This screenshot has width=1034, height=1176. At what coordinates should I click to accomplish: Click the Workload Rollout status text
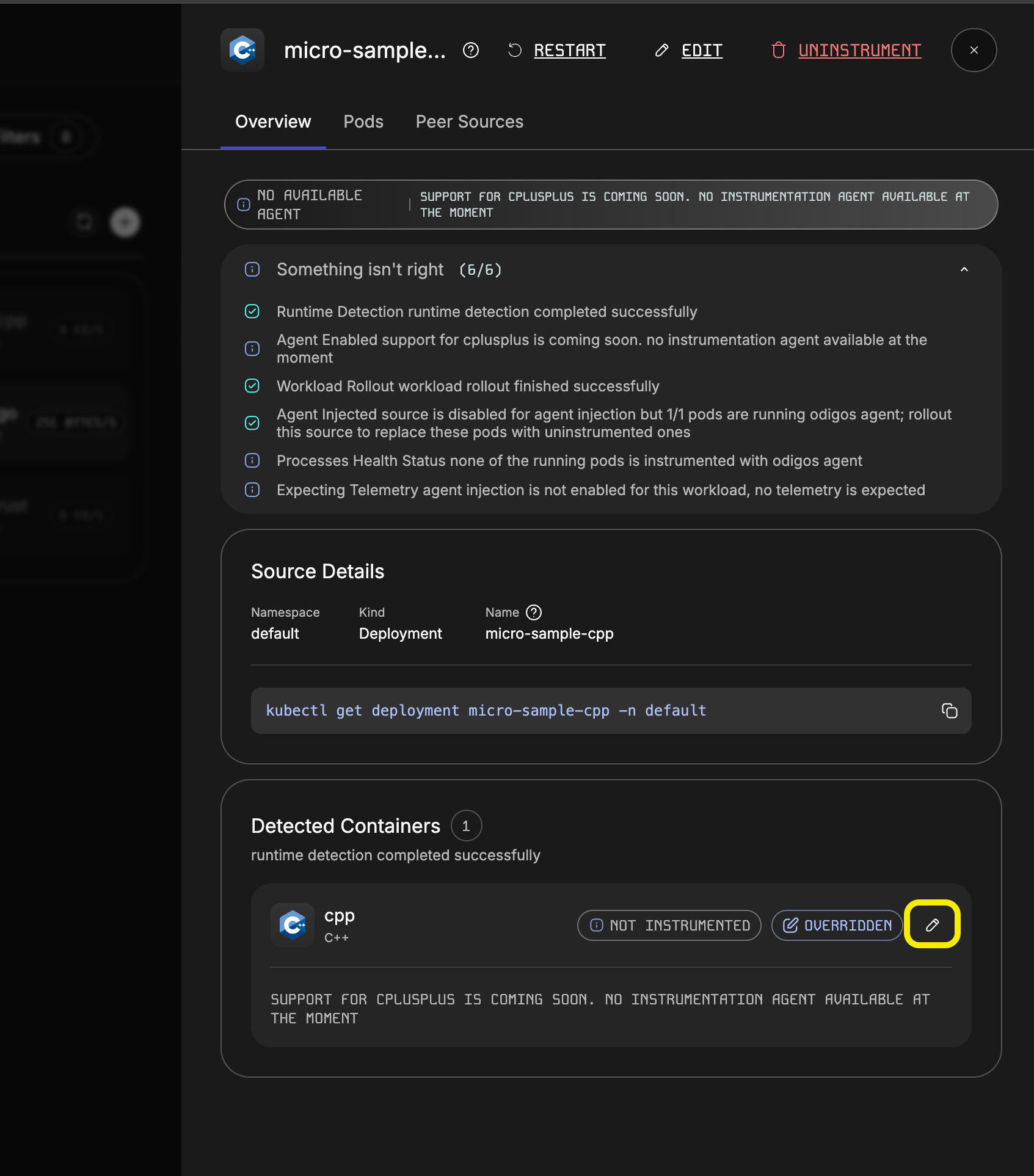468,387
